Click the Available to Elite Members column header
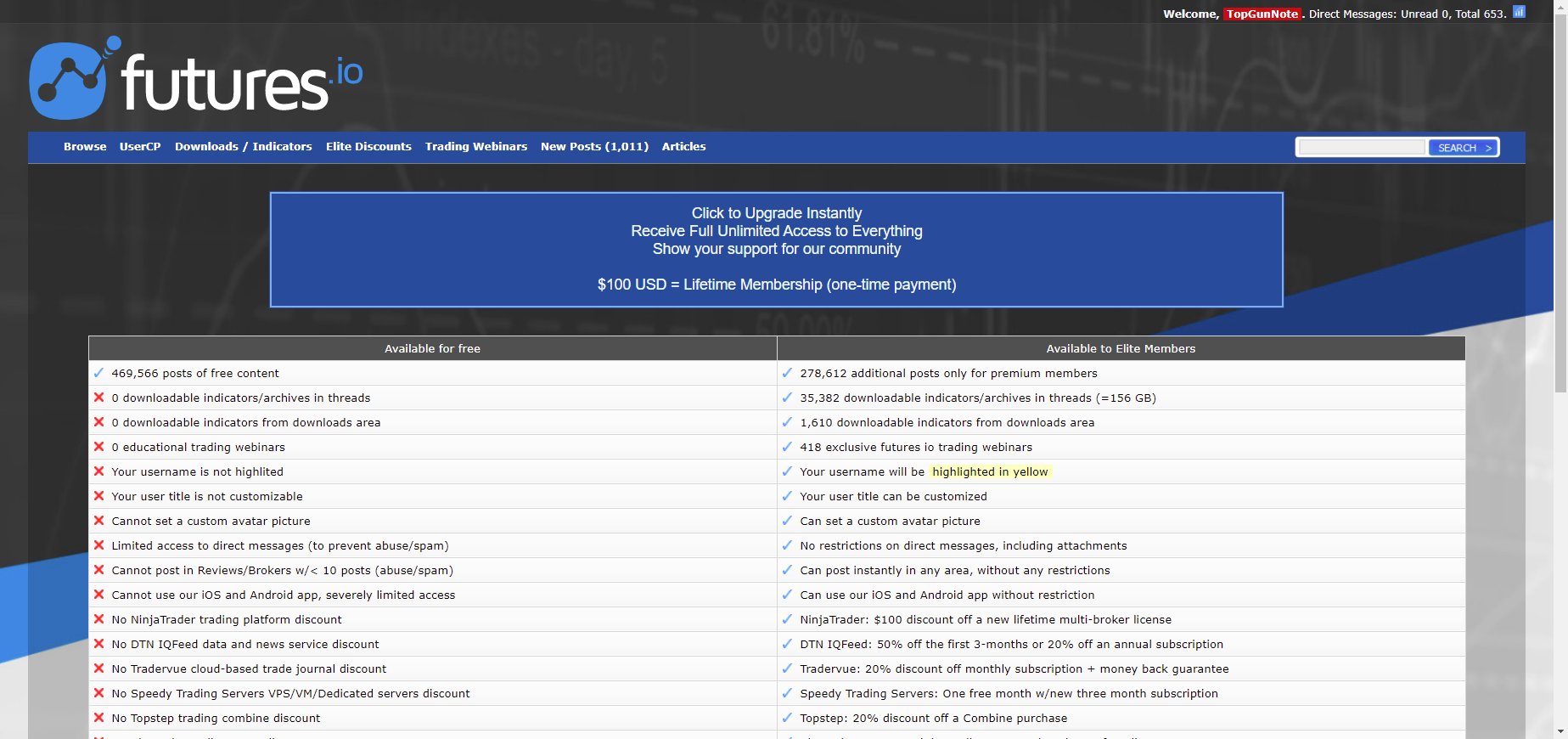Screen dimensions: 1568x739 click(x=1121, y=348)
